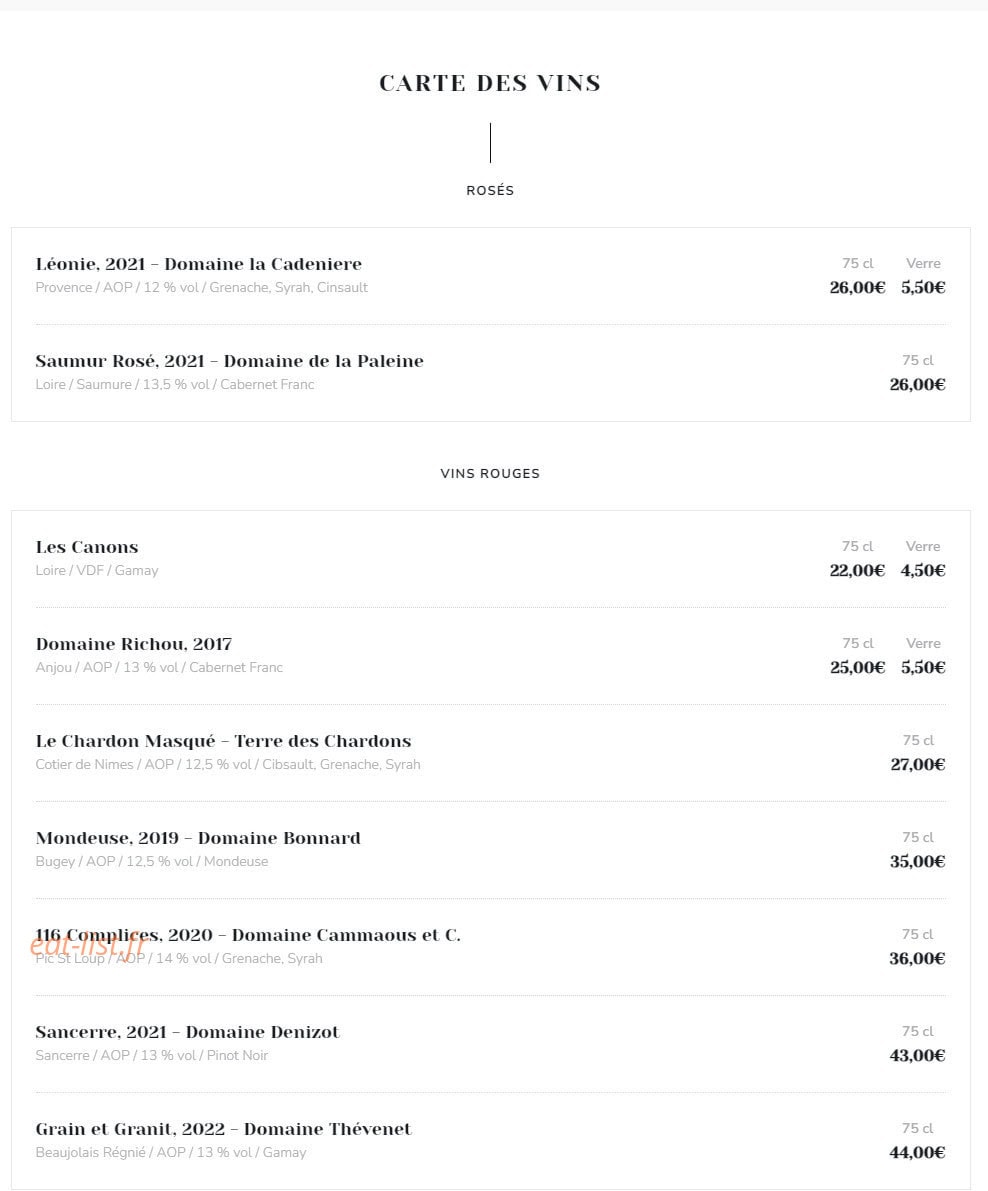Select the Domaine Richou, 2017 entry
The image size is (988, 1191).
(x=134, y=644)
